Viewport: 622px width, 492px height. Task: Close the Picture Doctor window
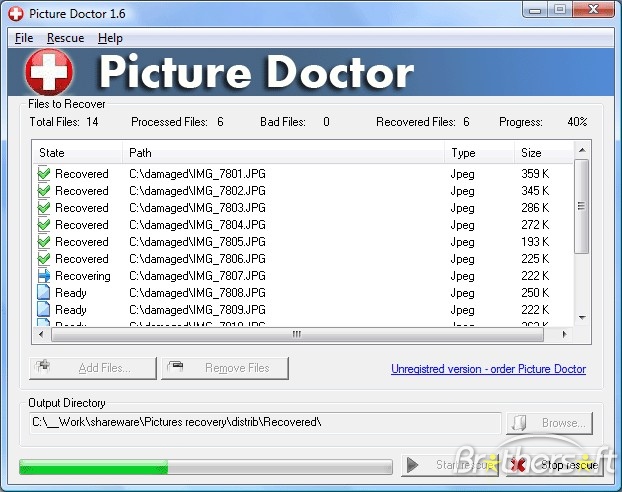[x=593, y=10]
